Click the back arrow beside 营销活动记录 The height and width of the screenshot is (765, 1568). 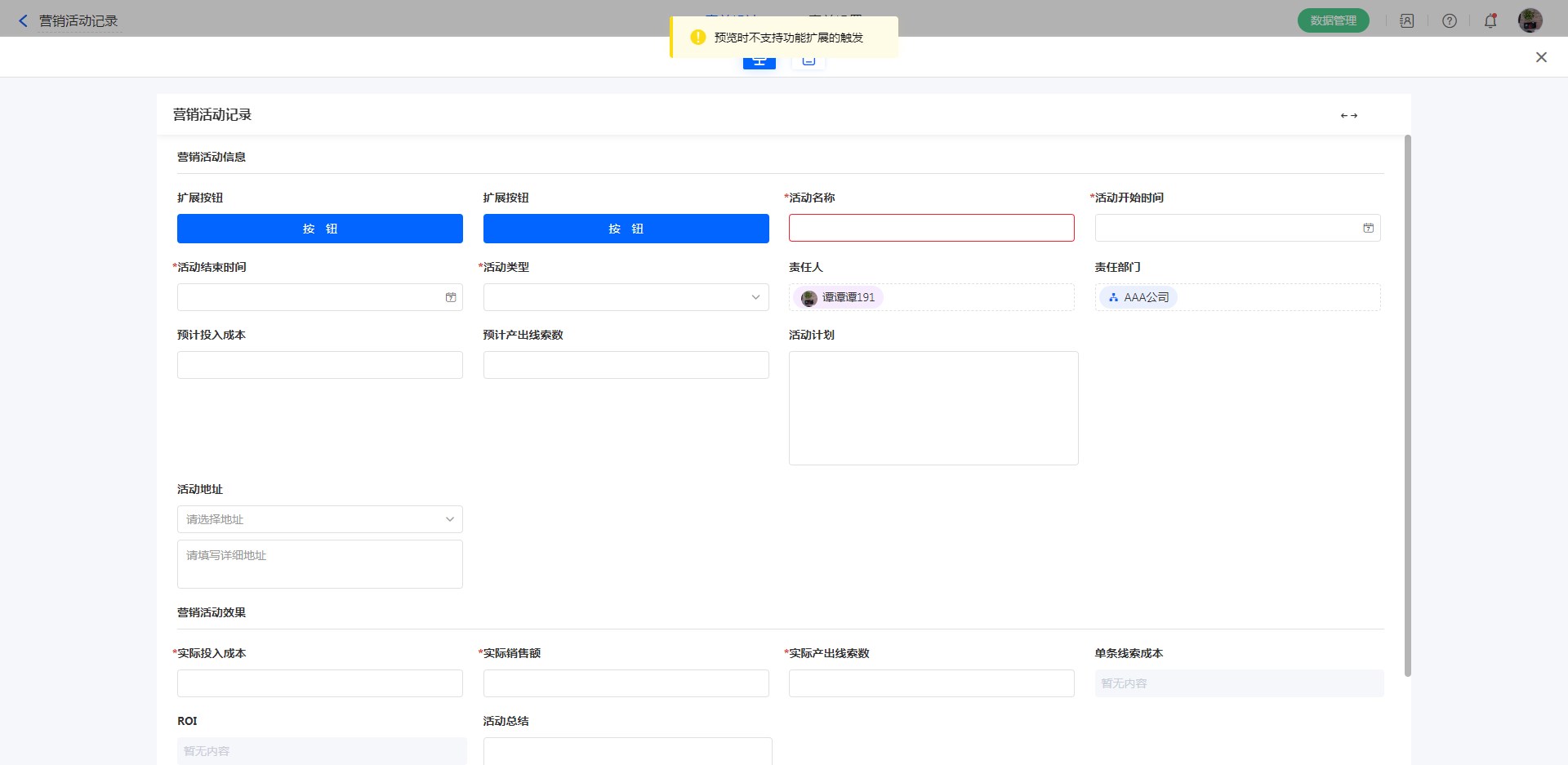[x=23, y=21]
